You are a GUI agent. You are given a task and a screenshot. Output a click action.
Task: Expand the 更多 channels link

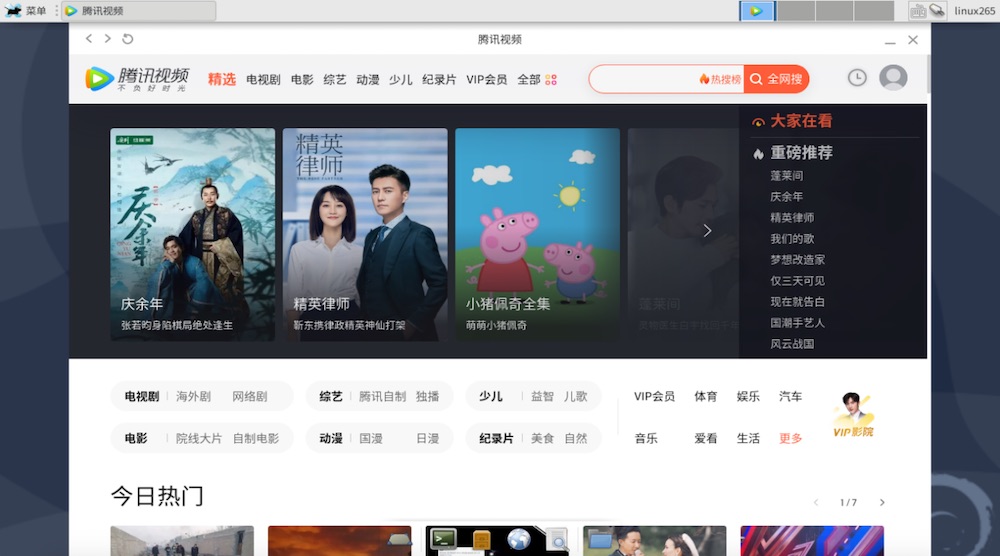(x=790, y=439)
